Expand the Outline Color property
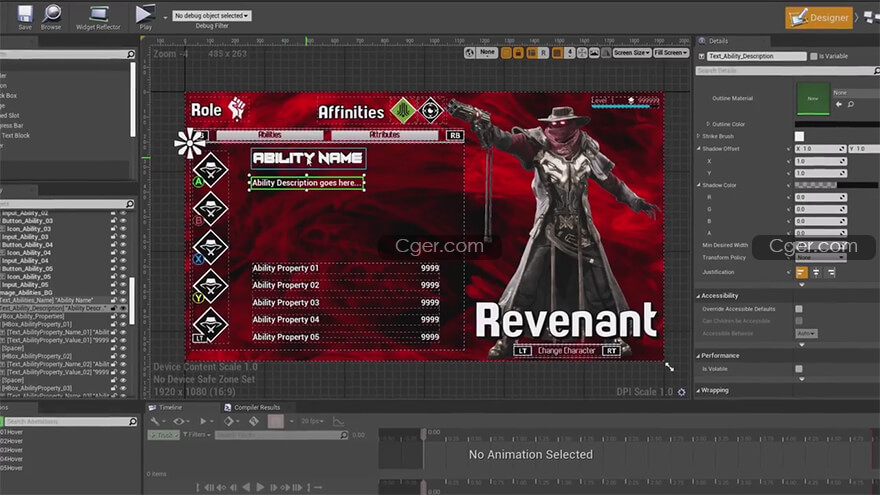 (x=708, y=124)
